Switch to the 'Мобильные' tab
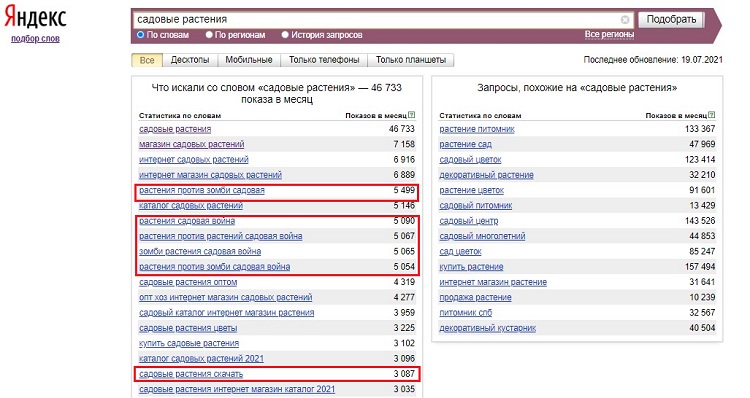750x398 pixels. point(249,60)
